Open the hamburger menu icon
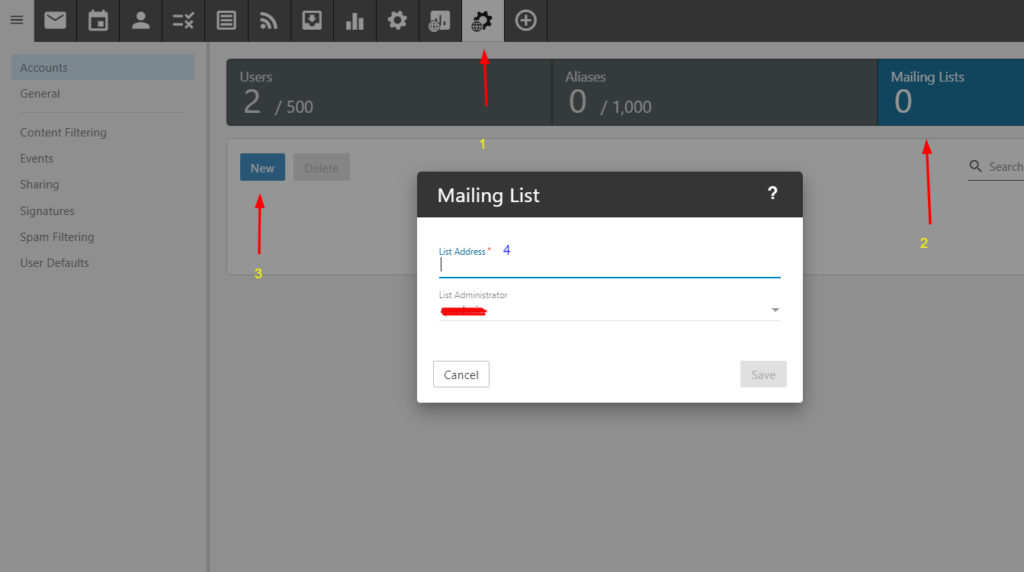The image size is (1024, 572). pos(16,20)
